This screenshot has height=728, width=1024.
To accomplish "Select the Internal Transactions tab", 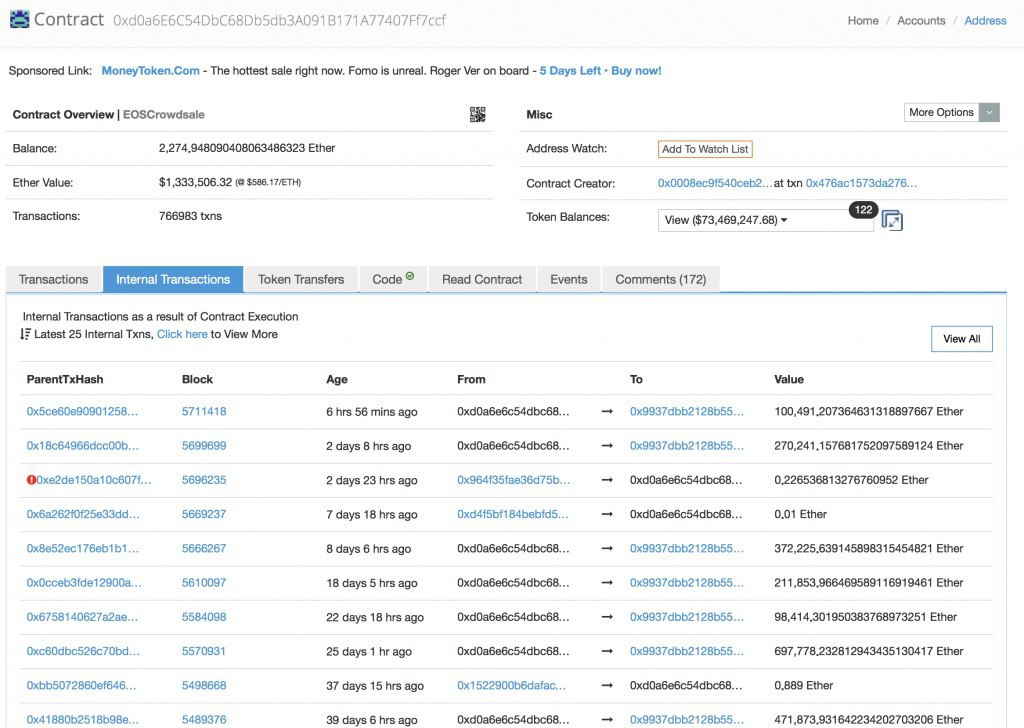I will tap(173, 279).
